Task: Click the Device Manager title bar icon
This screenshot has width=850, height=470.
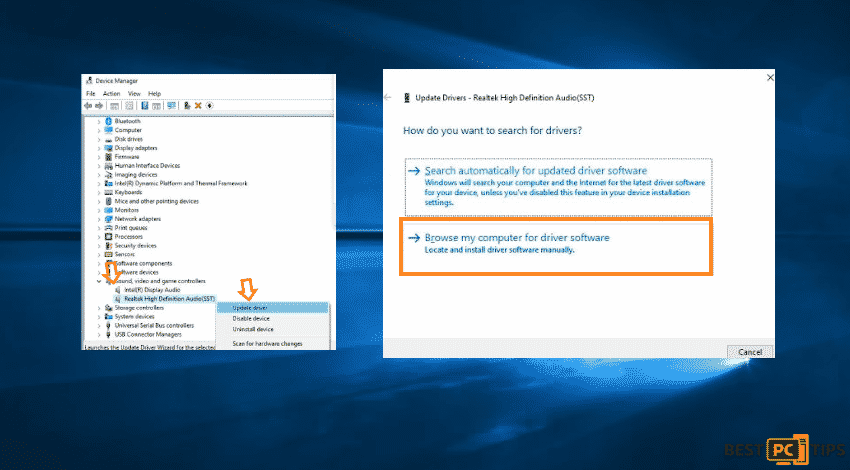Action: click(x=89, y=81)
